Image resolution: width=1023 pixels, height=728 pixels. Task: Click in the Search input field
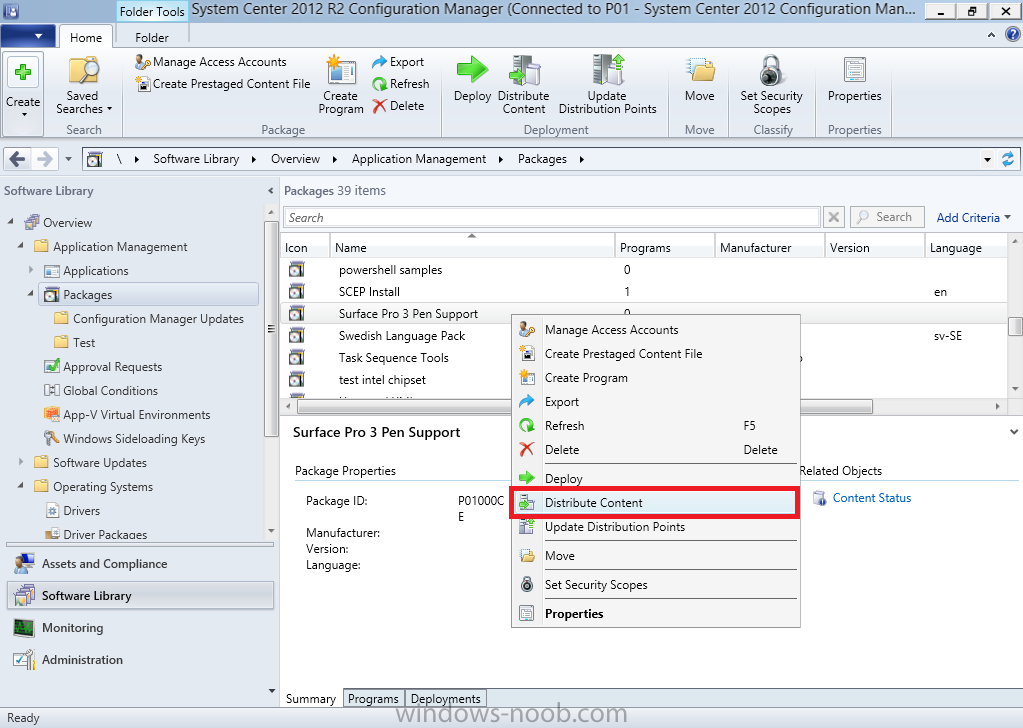[551, 217]
